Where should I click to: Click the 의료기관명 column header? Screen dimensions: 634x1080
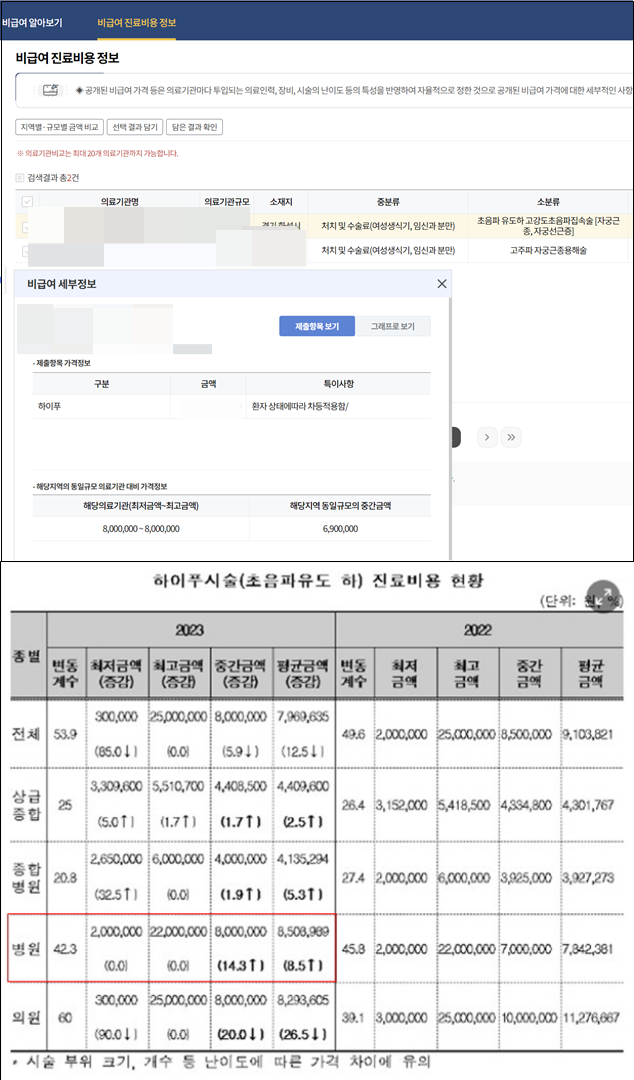[120, 202]
